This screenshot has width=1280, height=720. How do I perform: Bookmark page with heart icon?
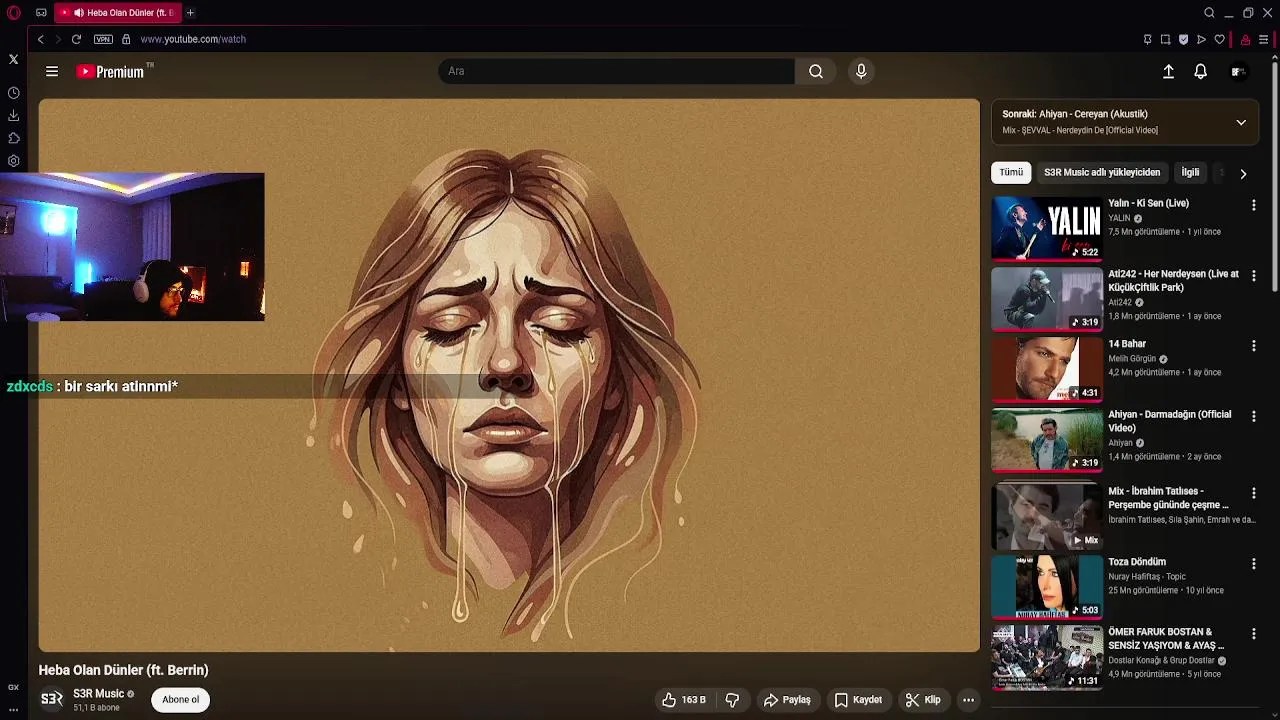click(x=1219, y=39)
